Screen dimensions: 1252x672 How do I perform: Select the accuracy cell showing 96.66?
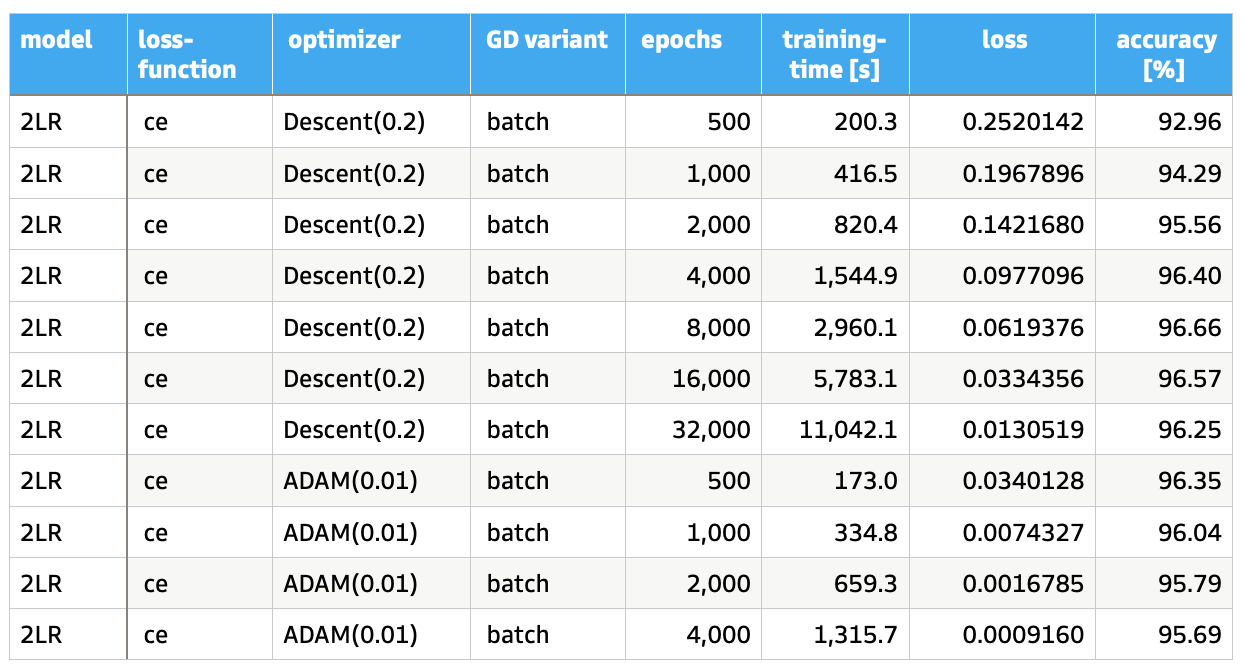(x=1193, y=328)
